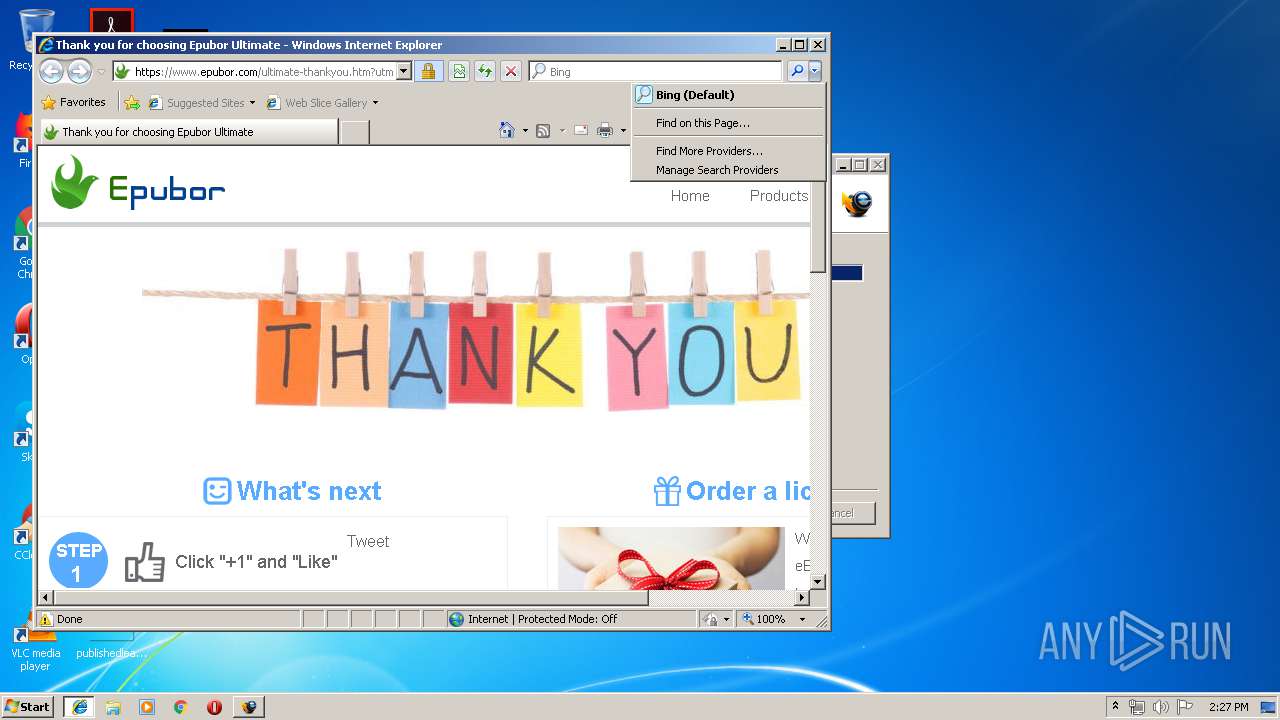Click Internet Explorer taskbar icon
Image resolution: width=1280 pixels, height=720 pixels.
click(x=79, y=707)
